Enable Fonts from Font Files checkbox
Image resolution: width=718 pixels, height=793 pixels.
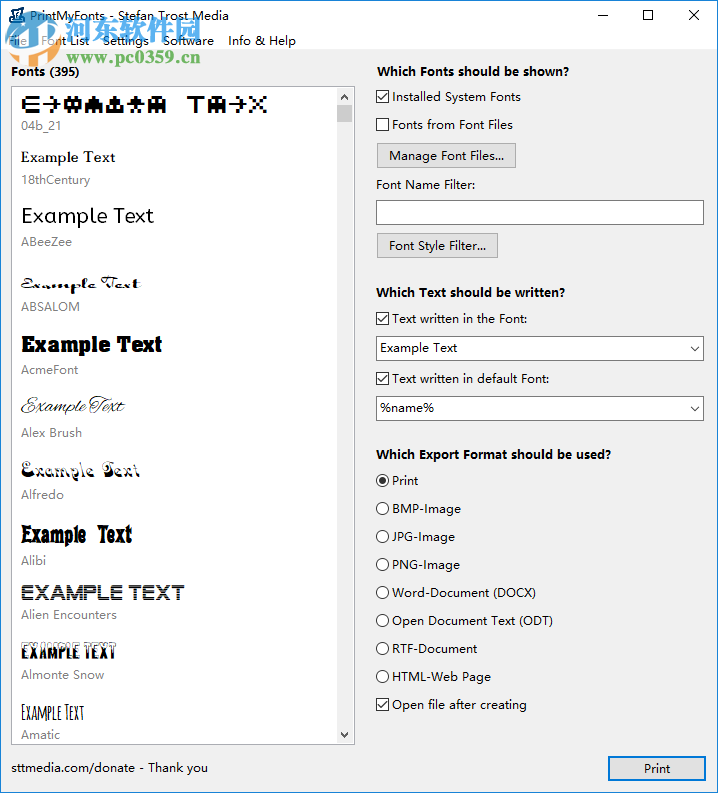383,125
